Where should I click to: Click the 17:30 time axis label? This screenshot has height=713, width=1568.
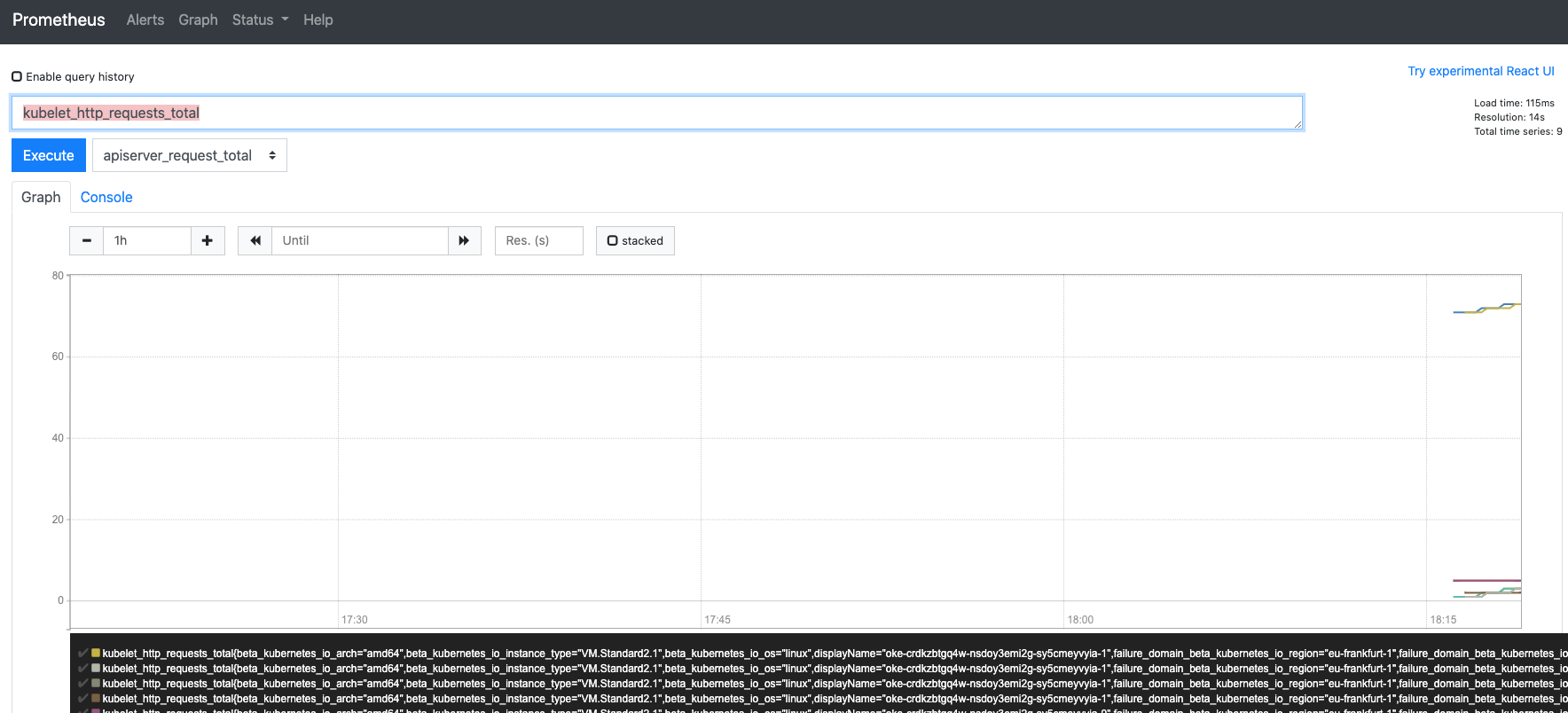pyautogui.click(x=355, y=620)
